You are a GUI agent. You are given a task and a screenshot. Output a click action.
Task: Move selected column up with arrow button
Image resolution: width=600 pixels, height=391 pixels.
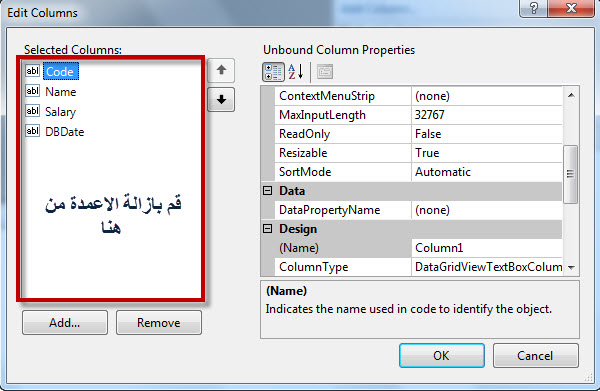point(221,70)
